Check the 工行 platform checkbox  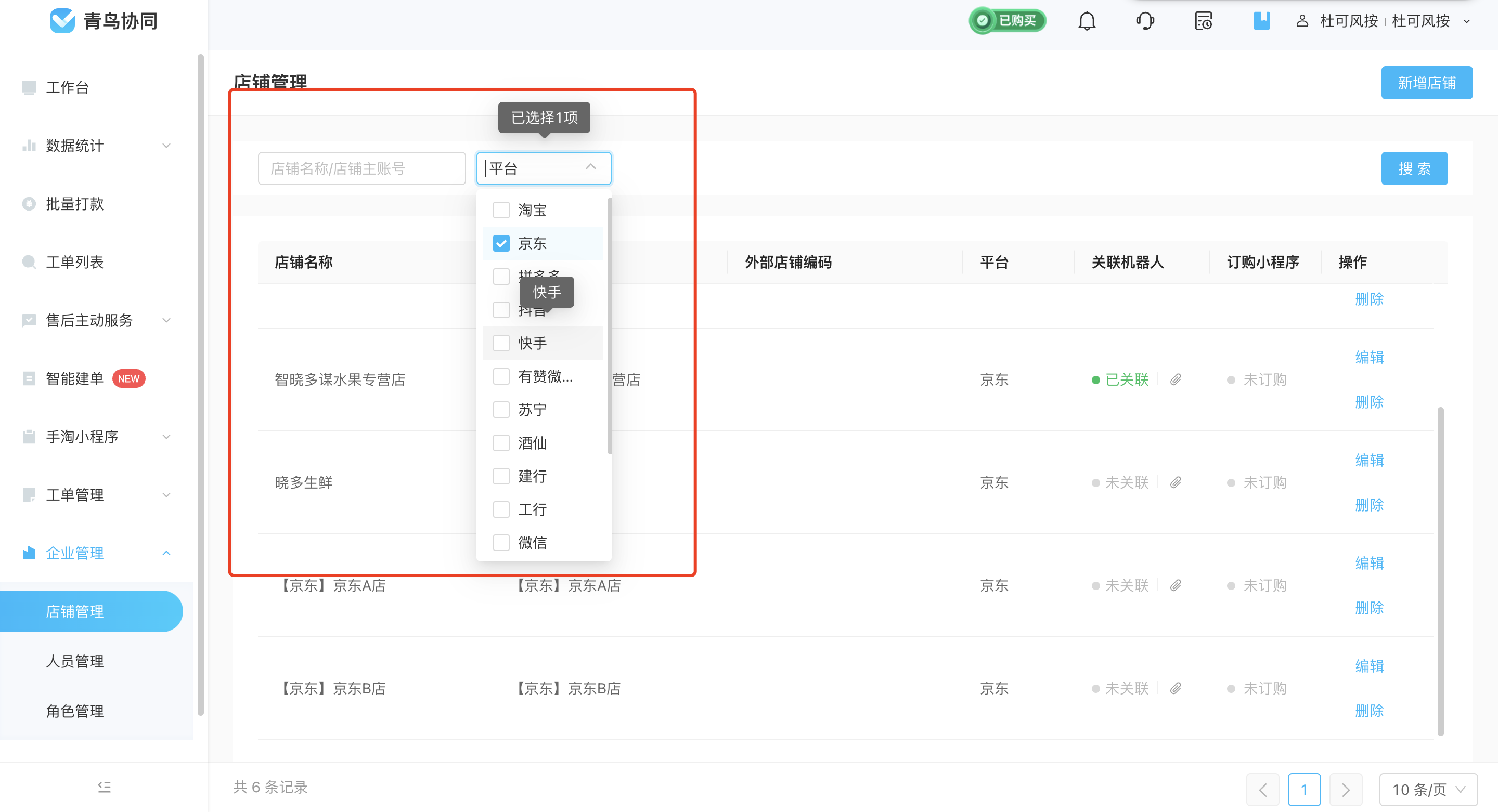[x=501, y=509]
